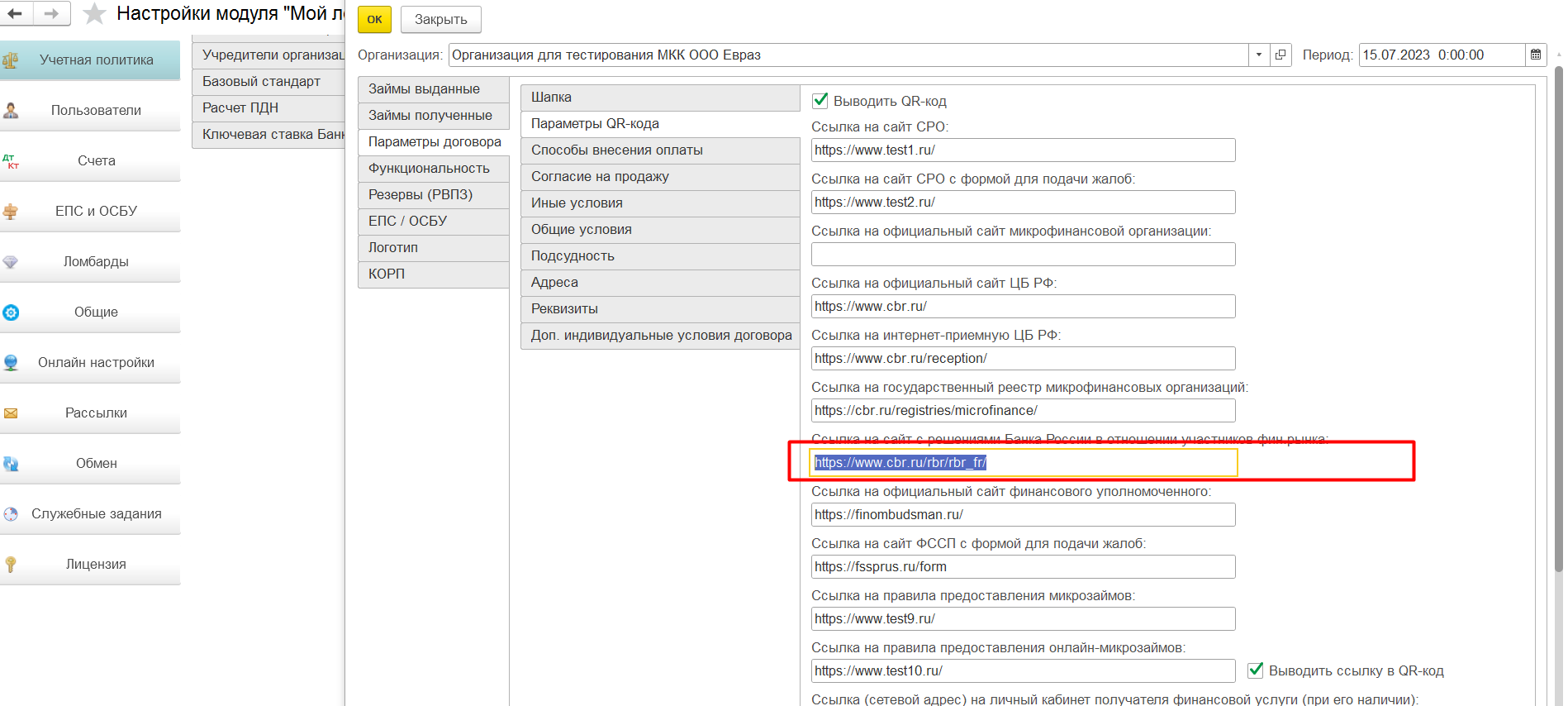
Task: Select Реквизиты sub-tab
Action: tap(660, 309)
